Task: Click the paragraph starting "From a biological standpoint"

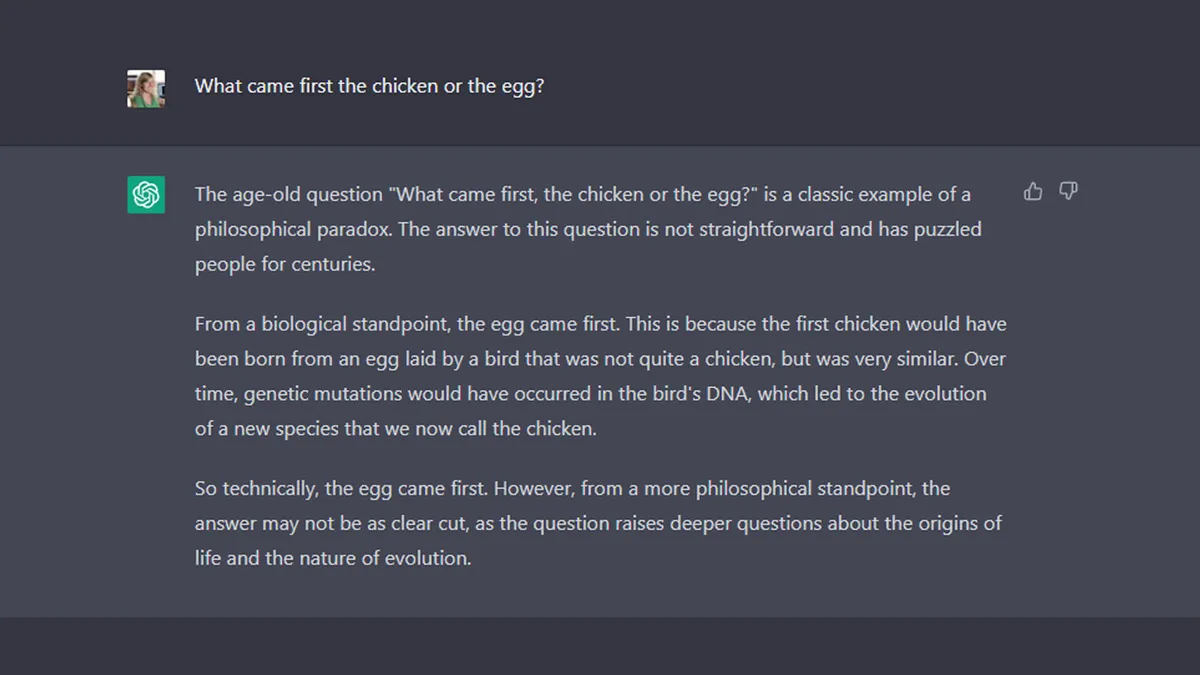Action: coord(600,376)
